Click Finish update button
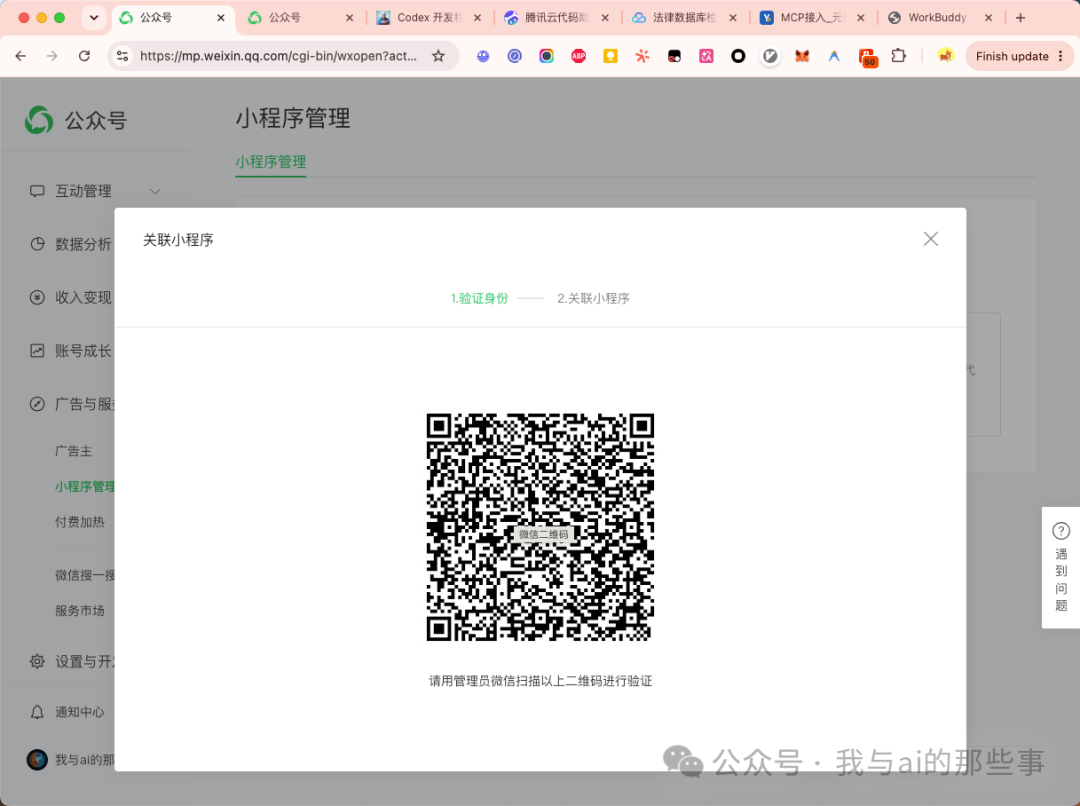This screenshot has width=1080, height=806. (x=1012, y=56)
